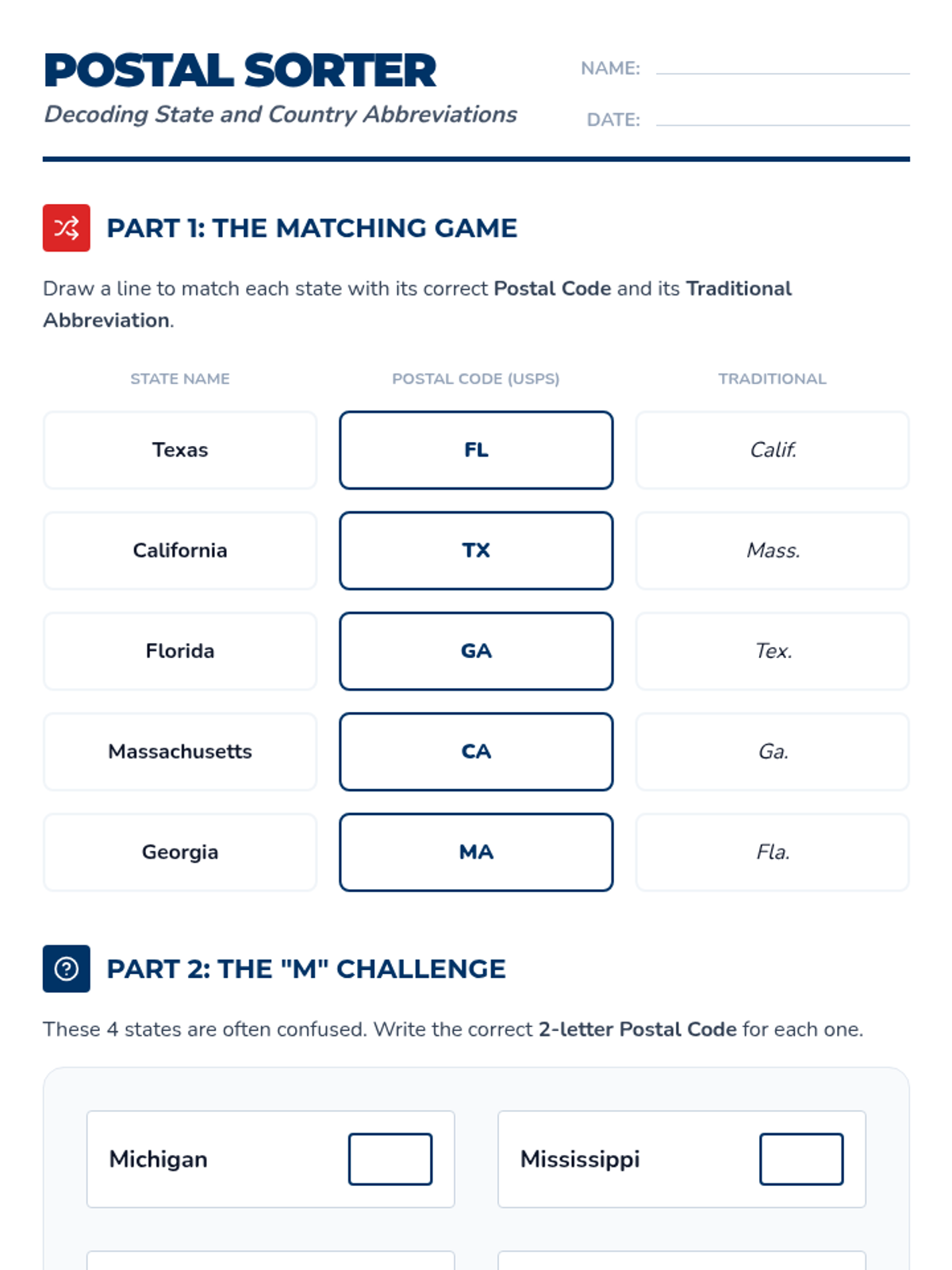Pick the Tex. traditional abbreviation card

coord(772,651)
